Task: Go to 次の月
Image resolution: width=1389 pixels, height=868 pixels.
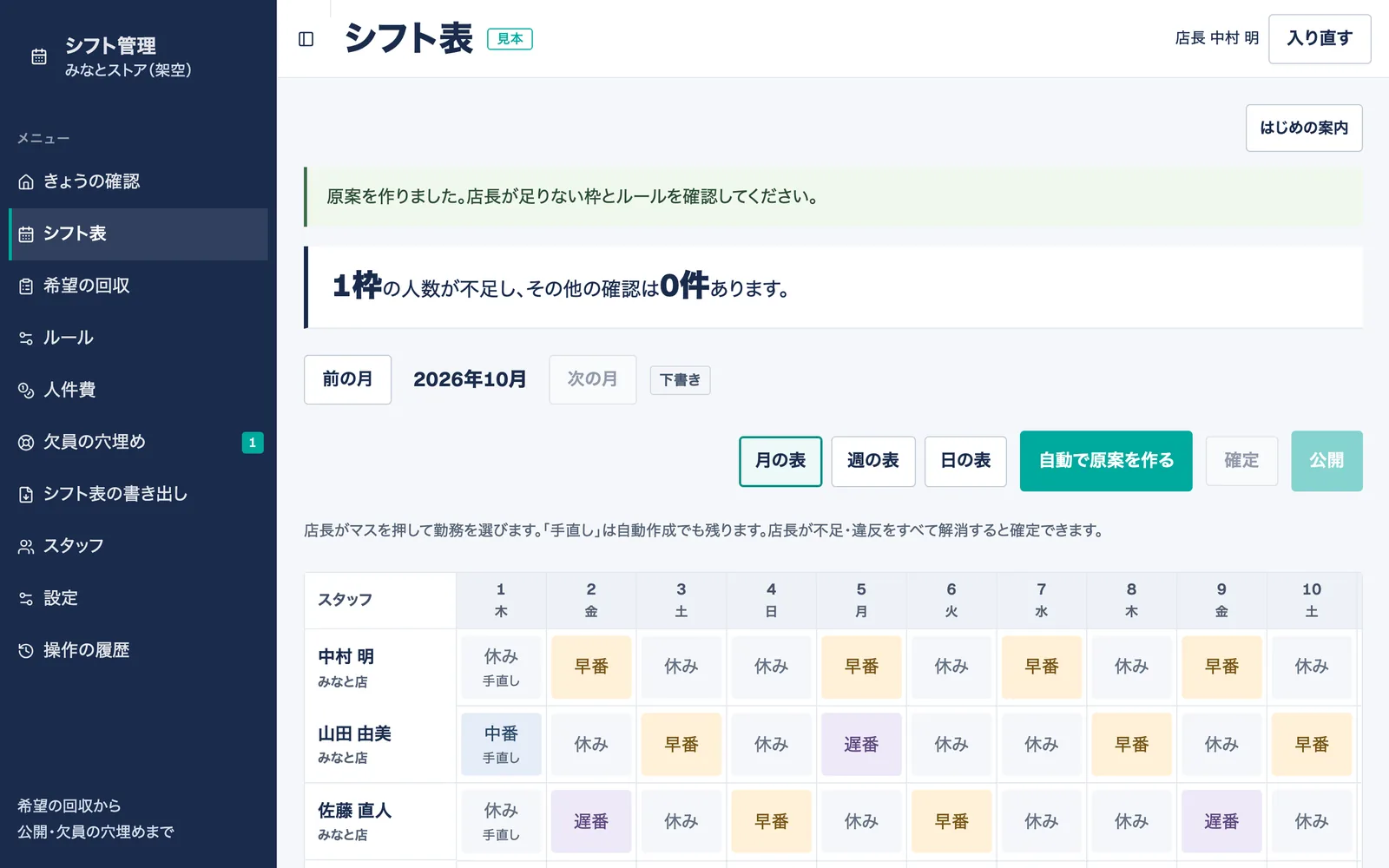Action: coord(593,379)
